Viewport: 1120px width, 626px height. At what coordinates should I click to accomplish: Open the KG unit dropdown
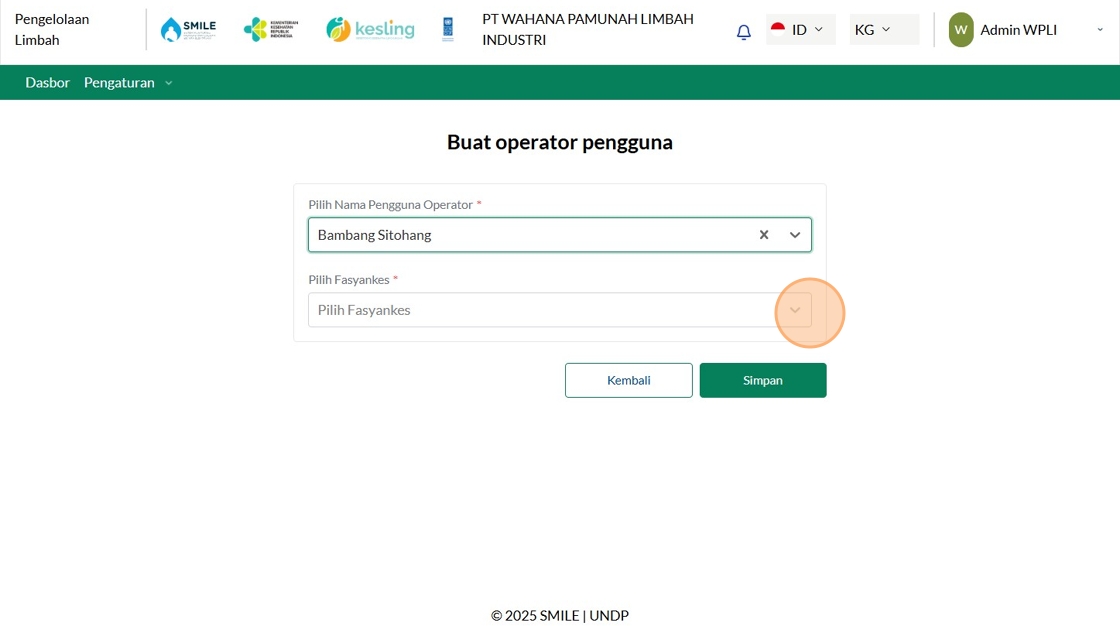coord(884,29)
